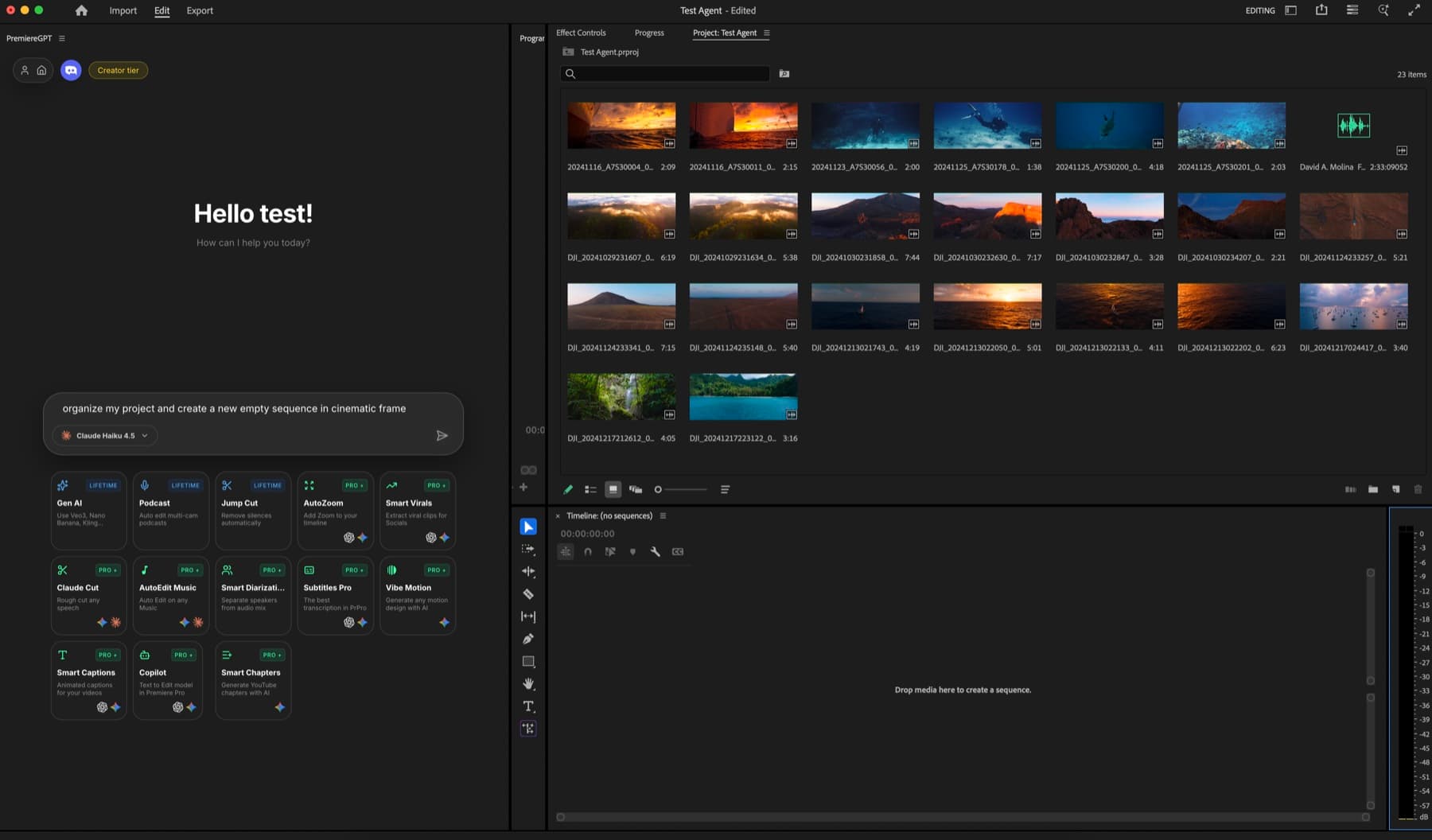Click the PremiereGPT user account icon
Screen dimensions: 1432x840
(25, 70)
